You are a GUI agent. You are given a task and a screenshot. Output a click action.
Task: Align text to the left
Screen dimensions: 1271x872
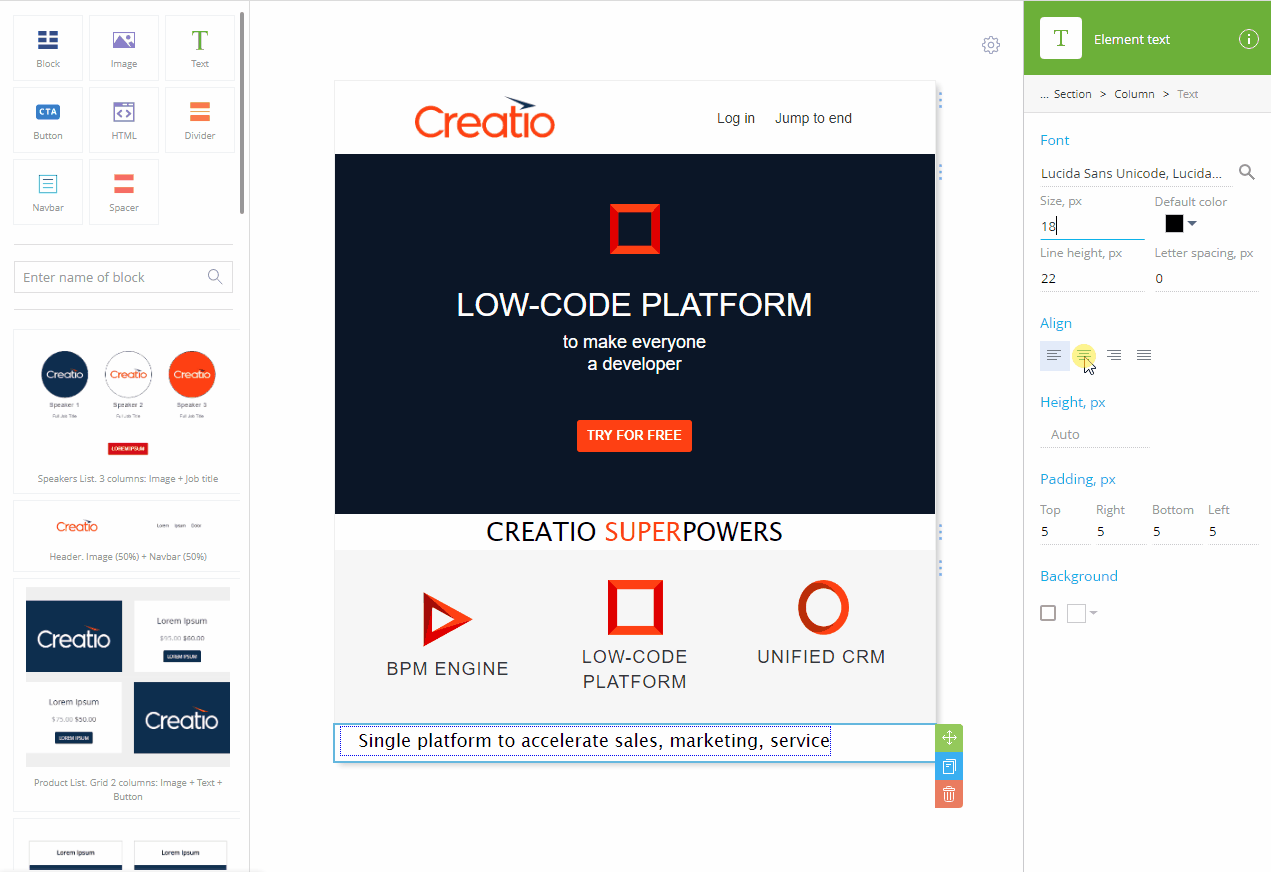click(1054, 355)
